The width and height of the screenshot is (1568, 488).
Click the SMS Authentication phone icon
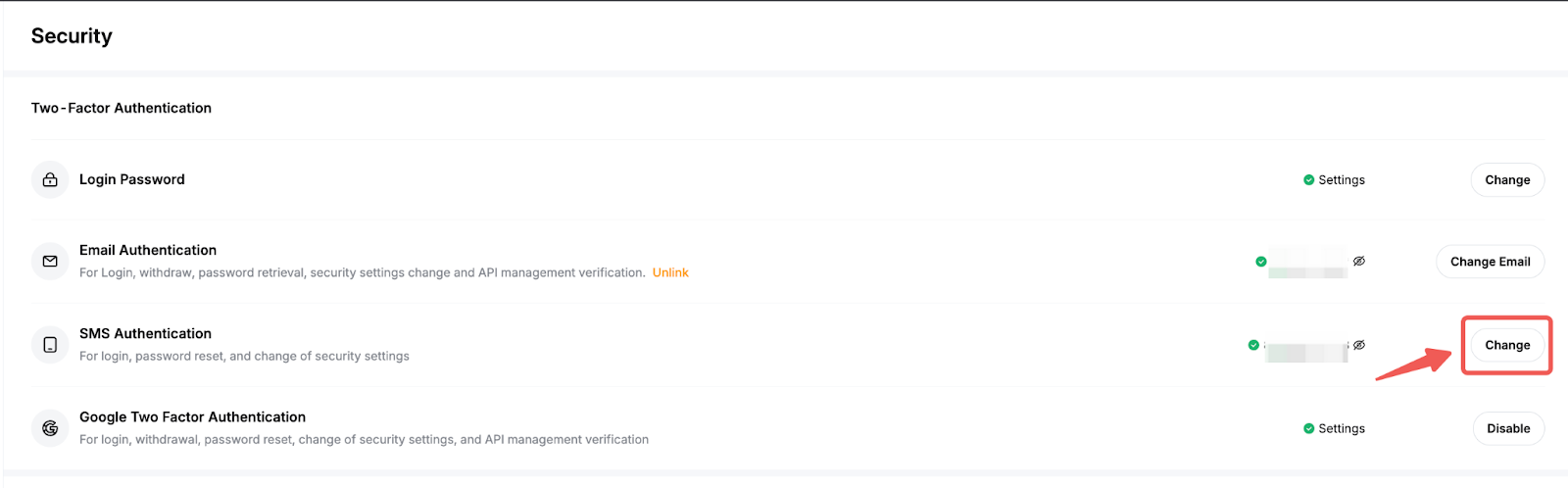tap(50, 345)
